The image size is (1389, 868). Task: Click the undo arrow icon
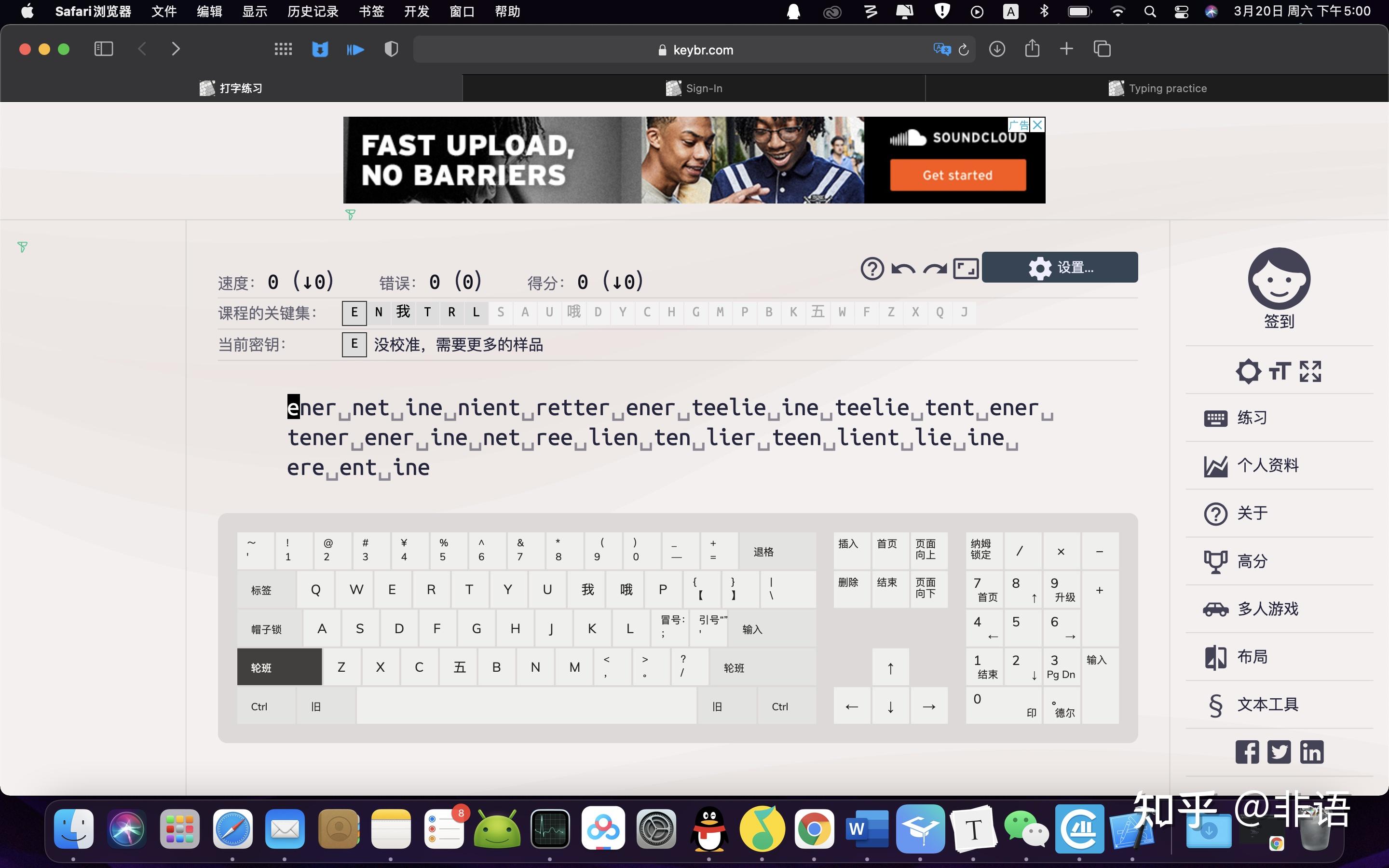(x=903, y=268)
